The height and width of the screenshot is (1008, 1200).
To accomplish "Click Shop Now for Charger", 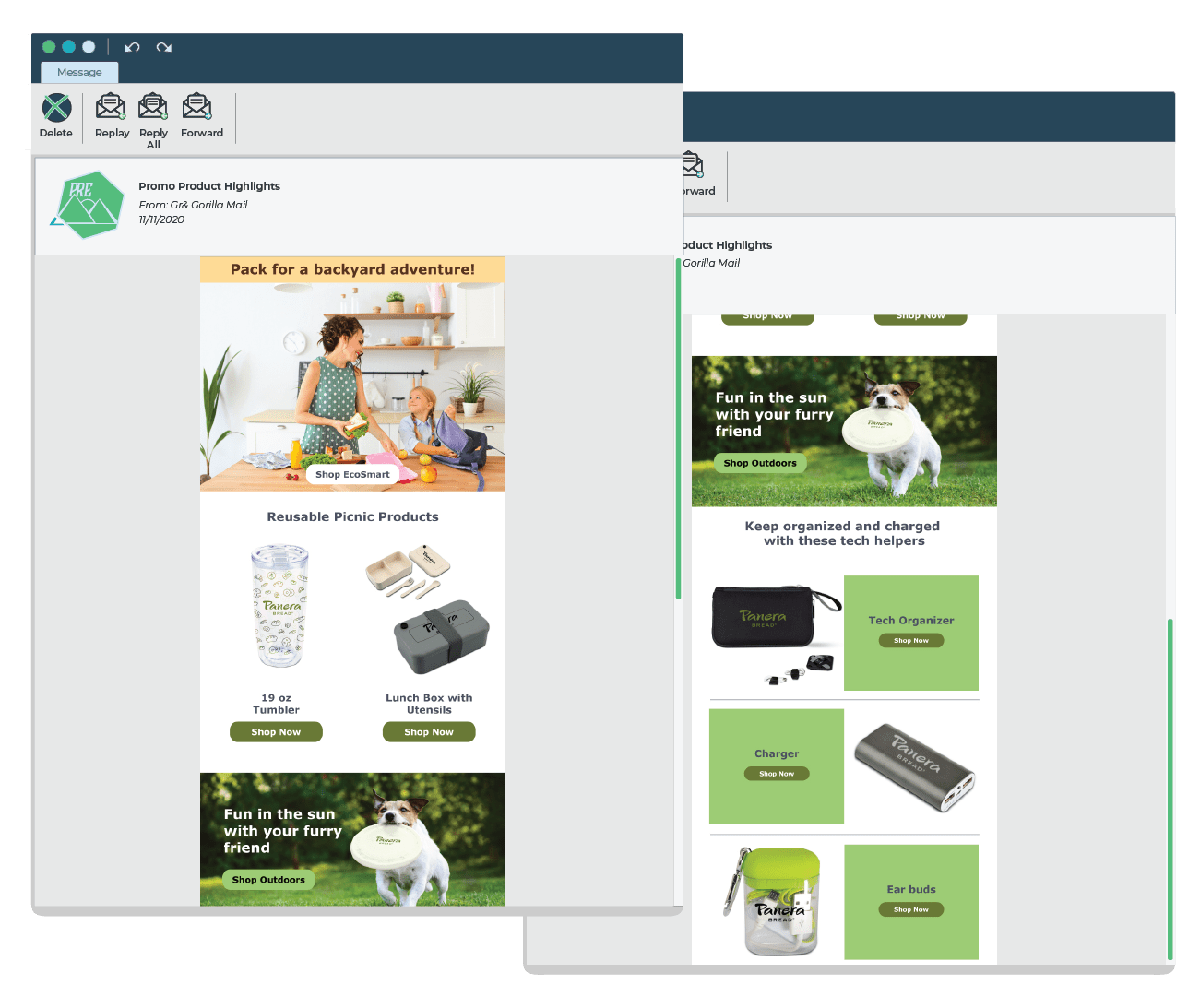I will click(777, 774).
